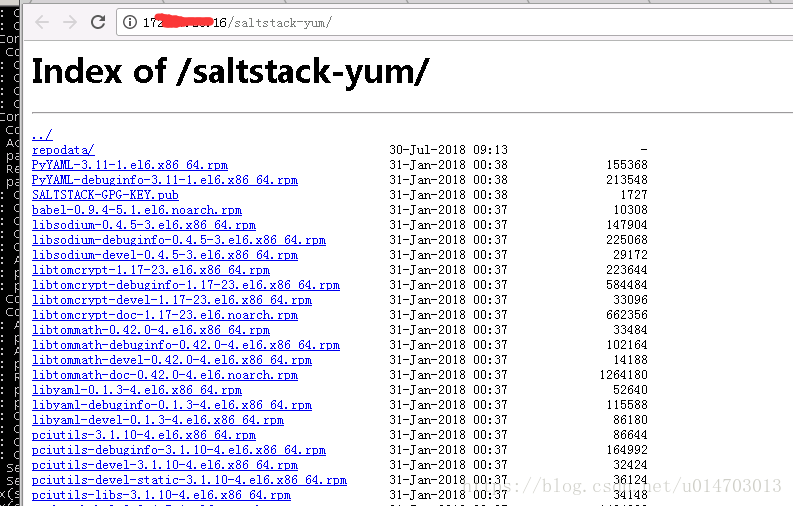The image size is (793, 506).
Task: Click file size '32424'
Action: click(x=630, y=465)
